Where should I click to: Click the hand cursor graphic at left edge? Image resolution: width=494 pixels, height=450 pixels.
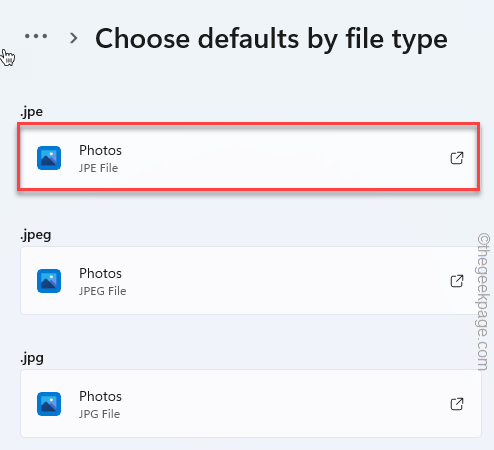tap(7, 58)
